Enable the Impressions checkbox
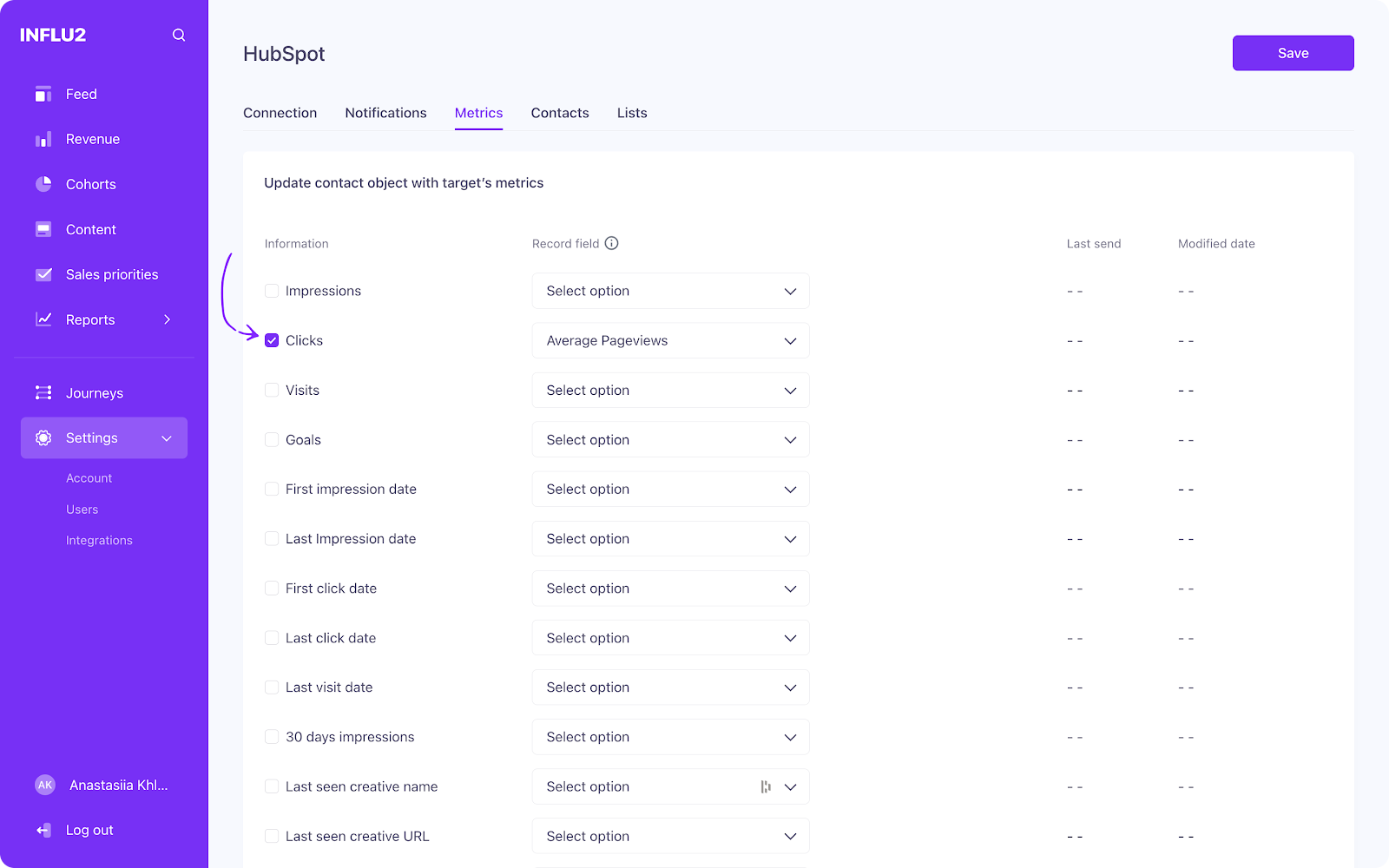 272,291
